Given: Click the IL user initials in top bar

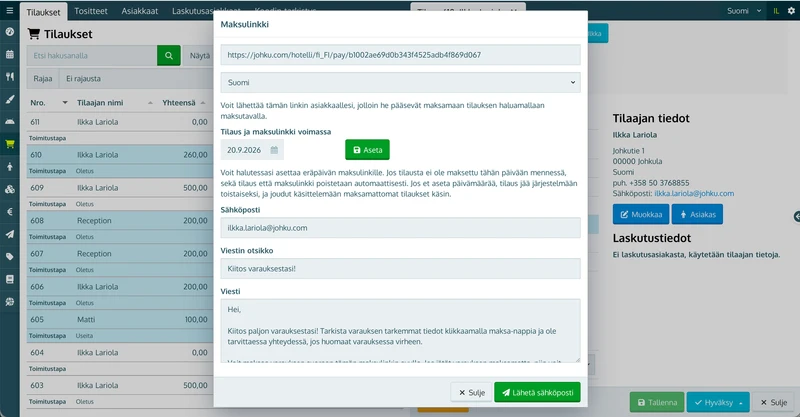Looking at the screenshot, I should click(776, 11).
